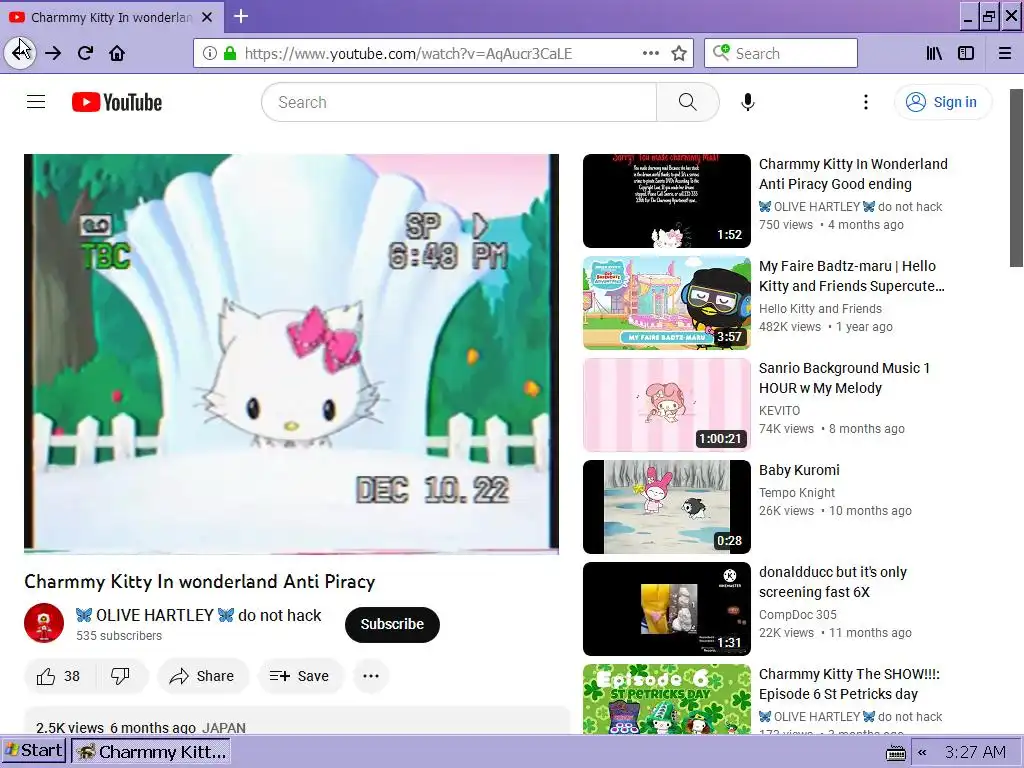
Task: Bookmark this page with the star icon
Action: tap(679, 53)
